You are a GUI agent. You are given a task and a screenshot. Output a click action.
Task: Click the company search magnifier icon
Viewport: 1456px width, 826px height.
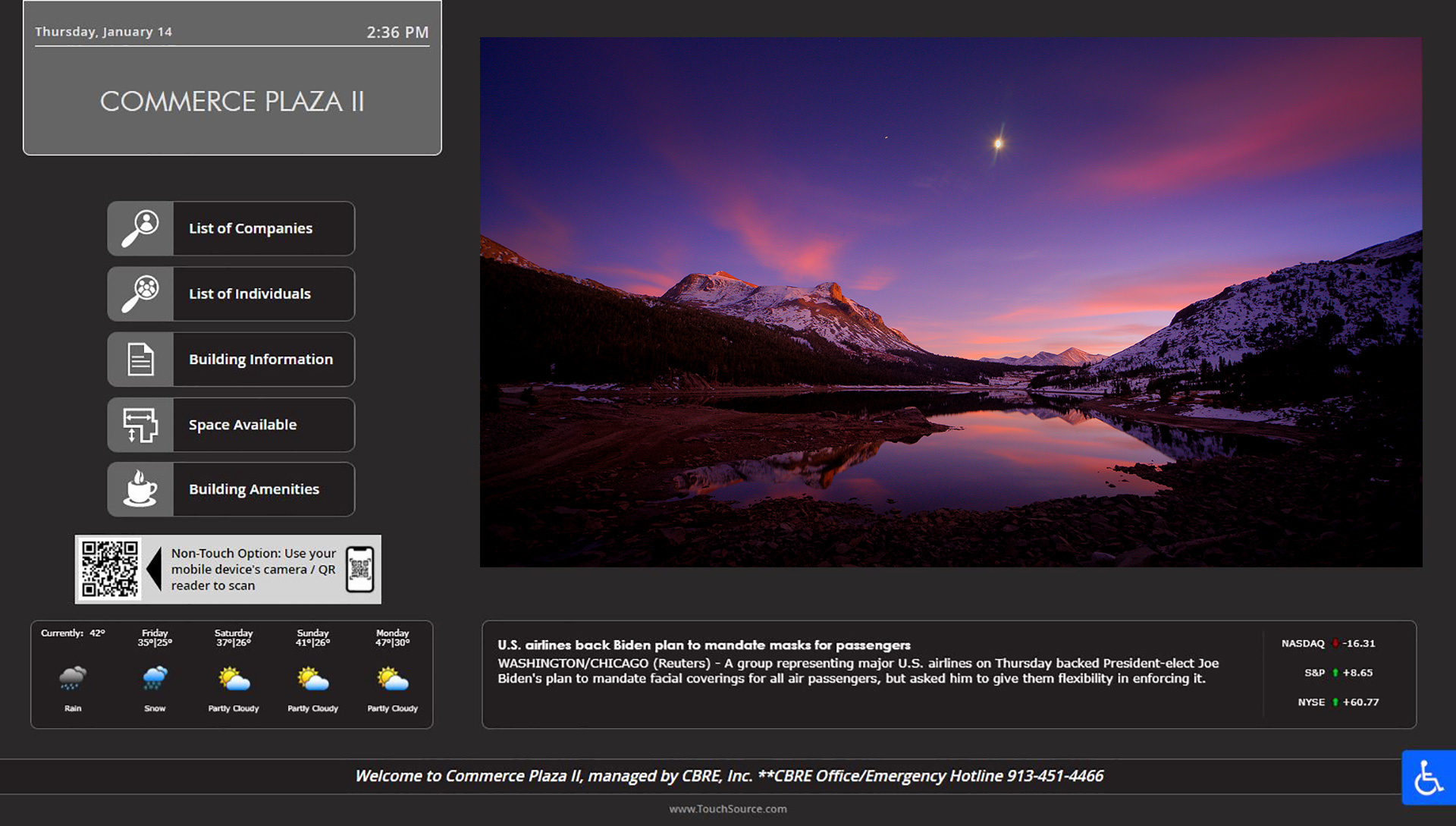(x=140, y=228)
